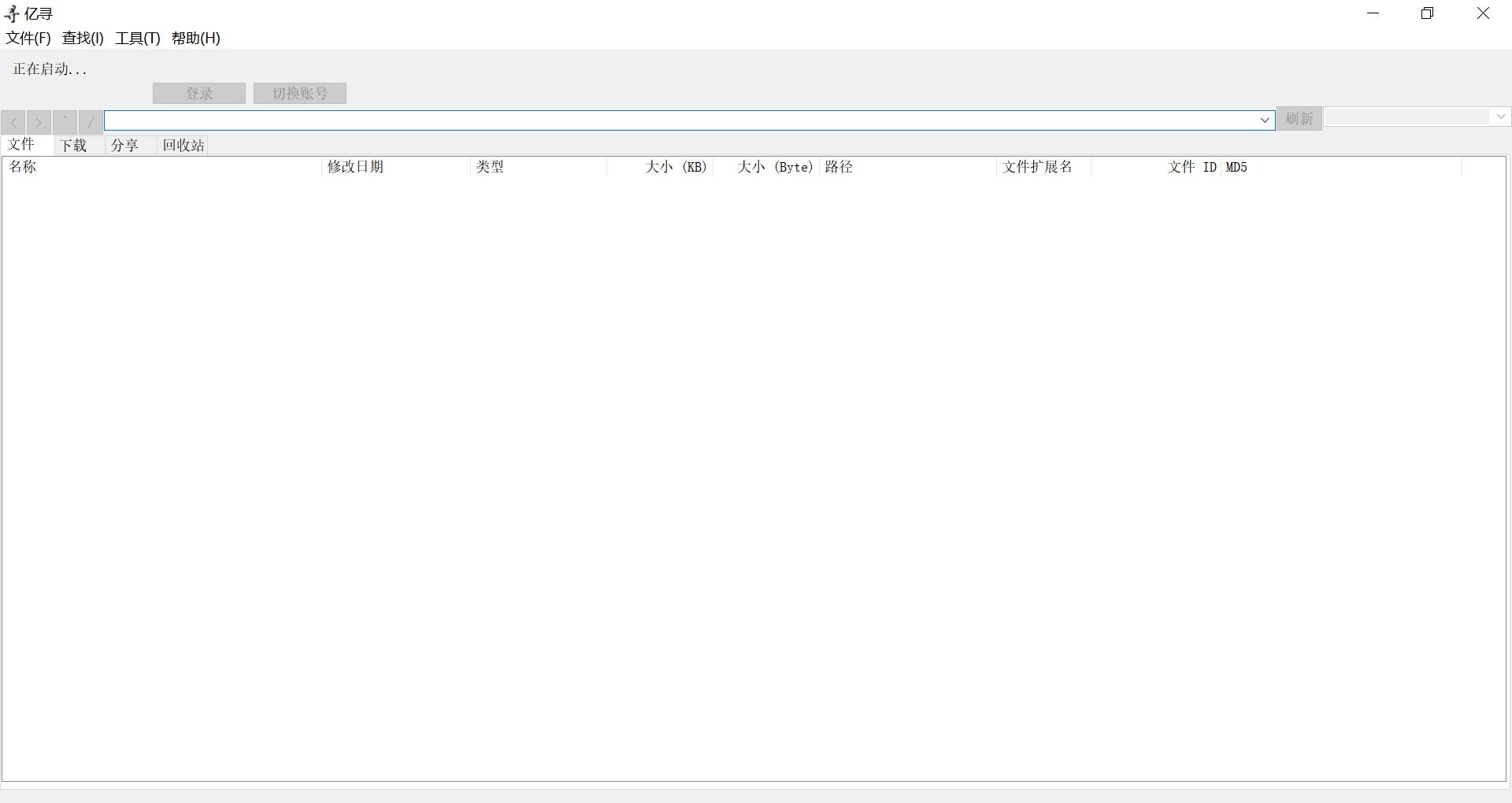Open the 文件(F) menu
1512x803 pixels.
click(28, 38)
